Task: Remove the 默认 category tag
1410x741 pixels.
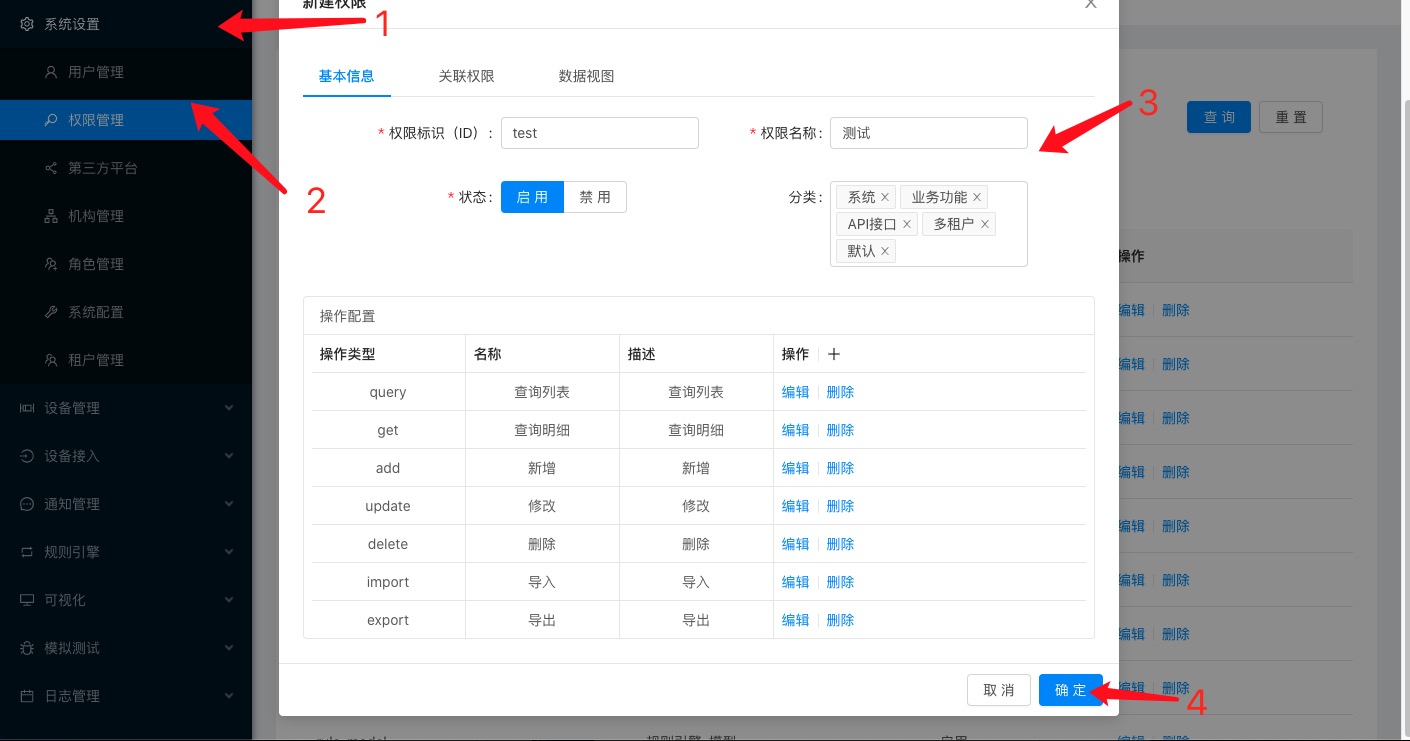Action: click(885, 252)
